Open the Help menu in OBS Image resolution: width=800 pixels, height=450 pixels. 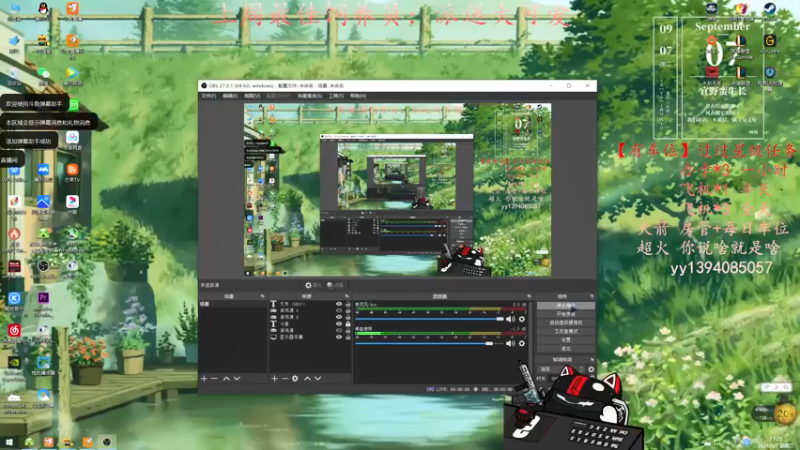(x=358, y=96)
